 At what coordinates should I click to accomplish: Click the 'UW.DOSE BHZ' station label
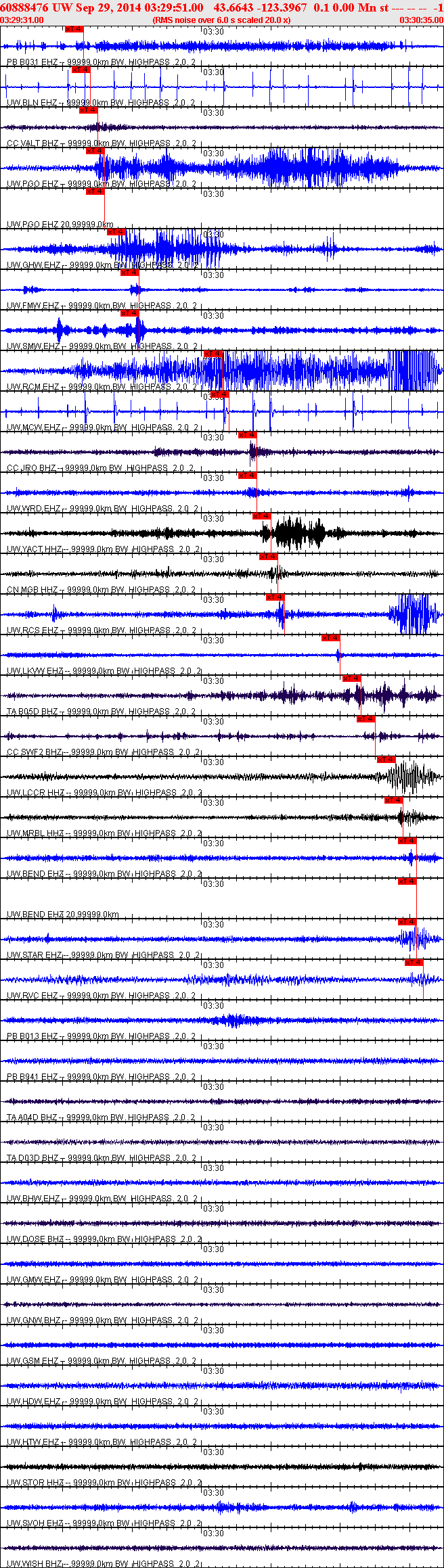(35, 1239)
